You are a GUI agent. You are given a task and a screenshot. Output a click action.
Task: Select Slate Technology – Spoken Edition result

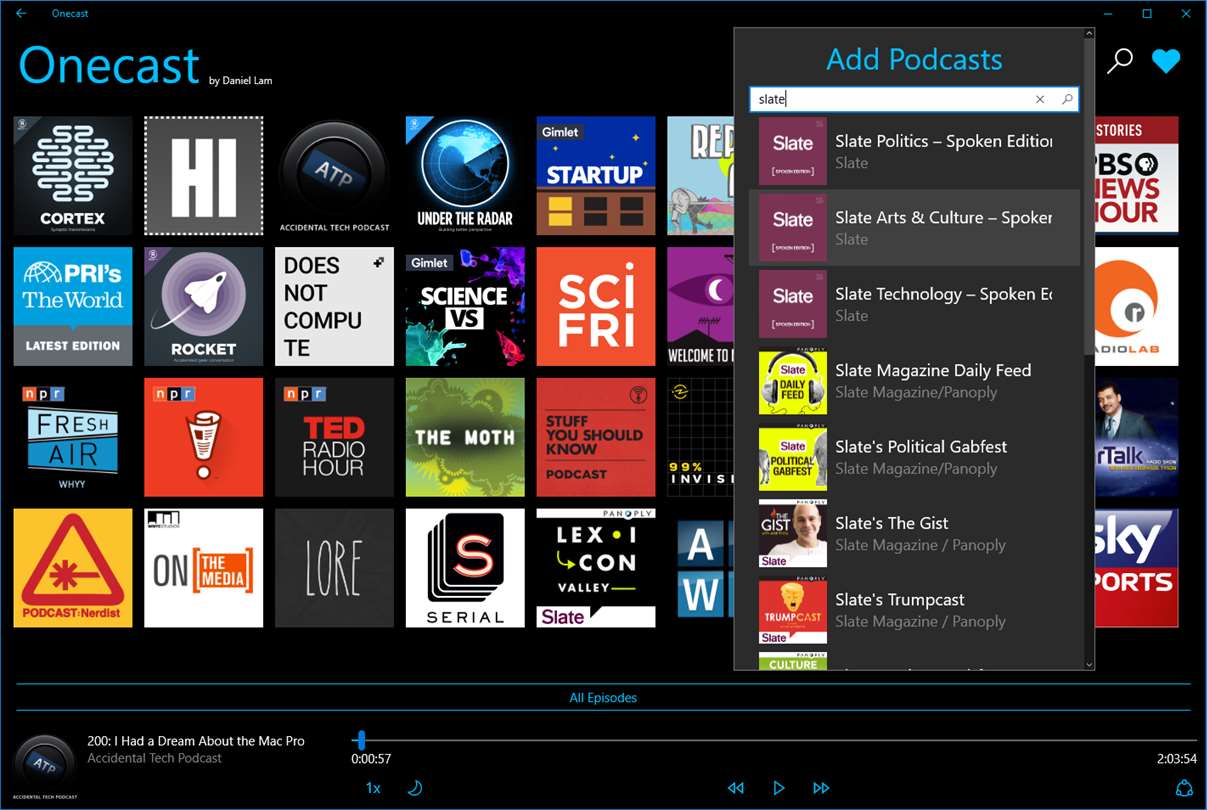[914, 304]
